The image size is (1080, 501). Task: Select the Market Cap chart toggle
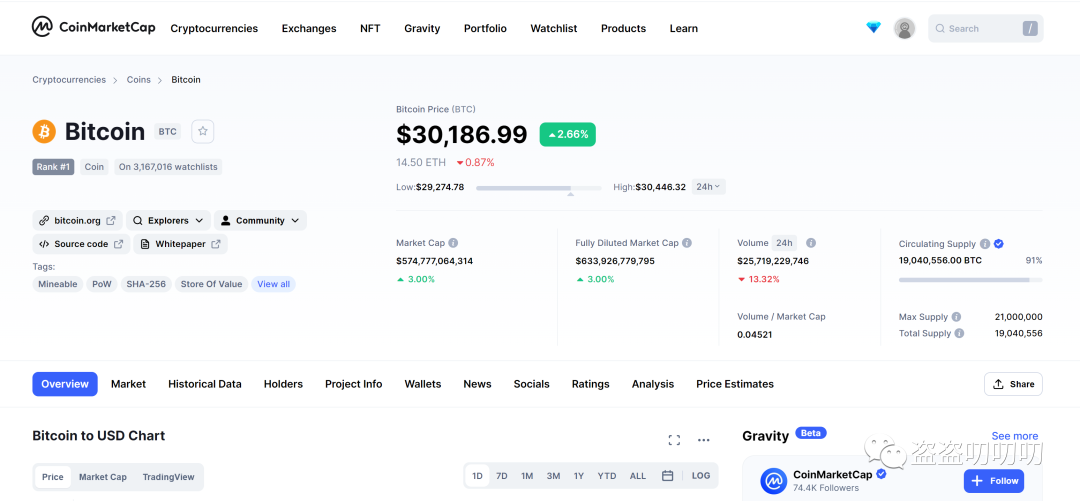[103, 477]
